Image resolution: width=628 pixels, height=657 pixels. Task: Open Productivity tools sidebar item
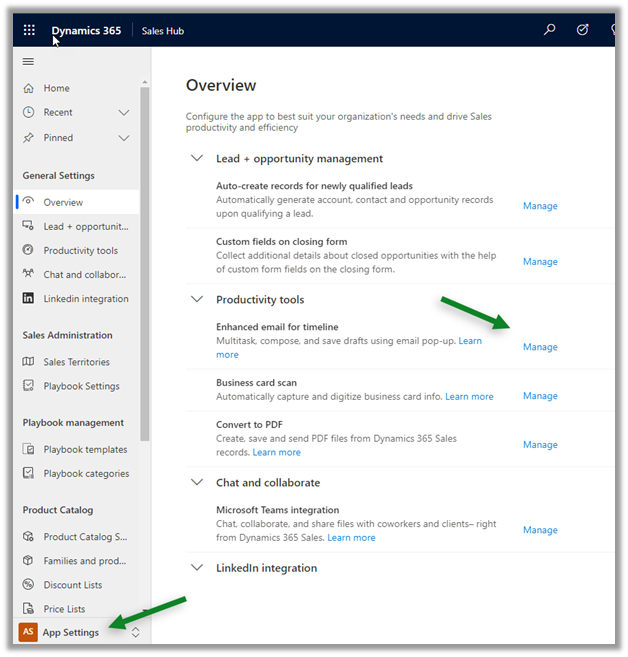click(x=80, y=251)
